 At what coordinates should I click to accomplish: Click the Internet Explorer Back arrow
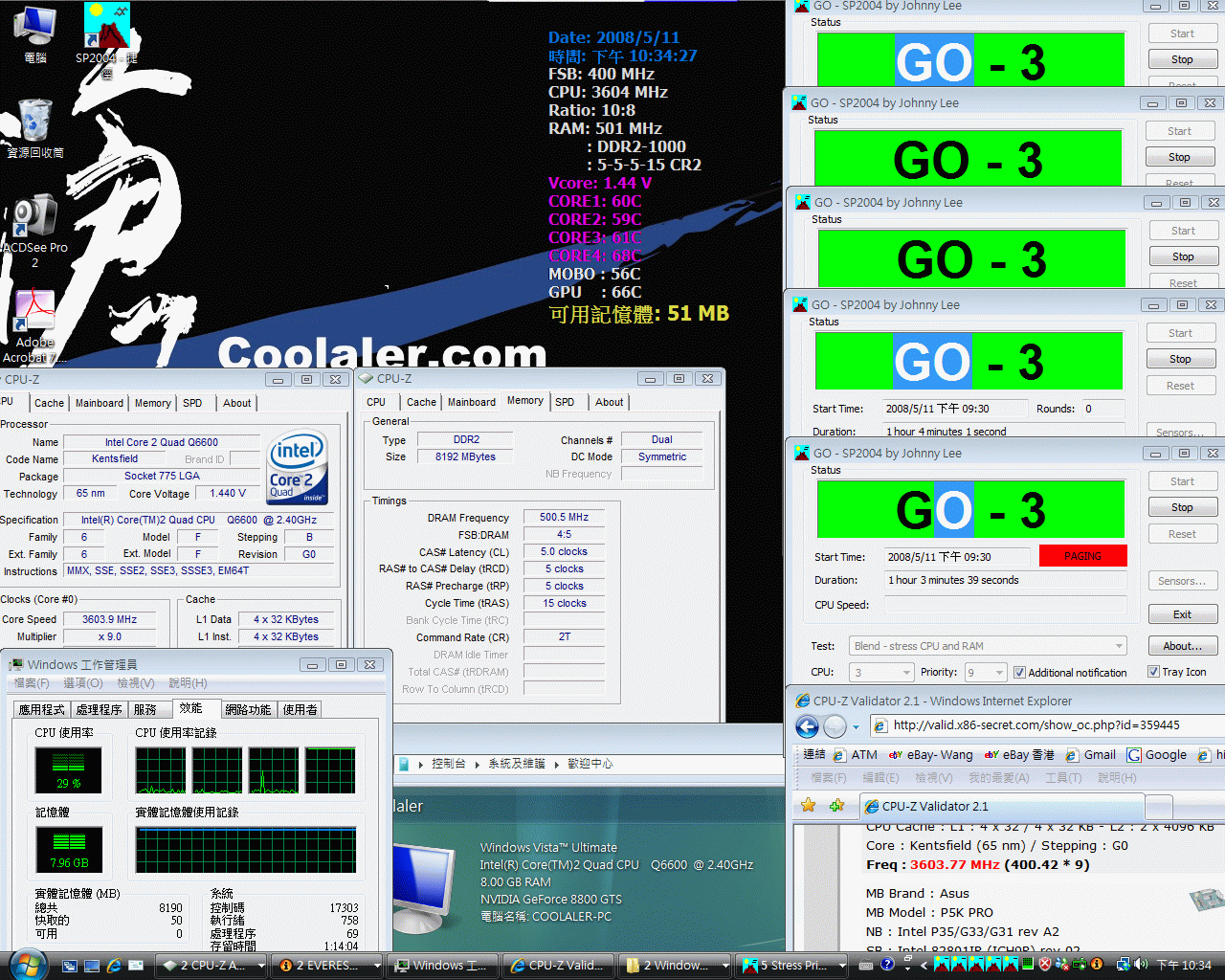[x=807, y=726]
